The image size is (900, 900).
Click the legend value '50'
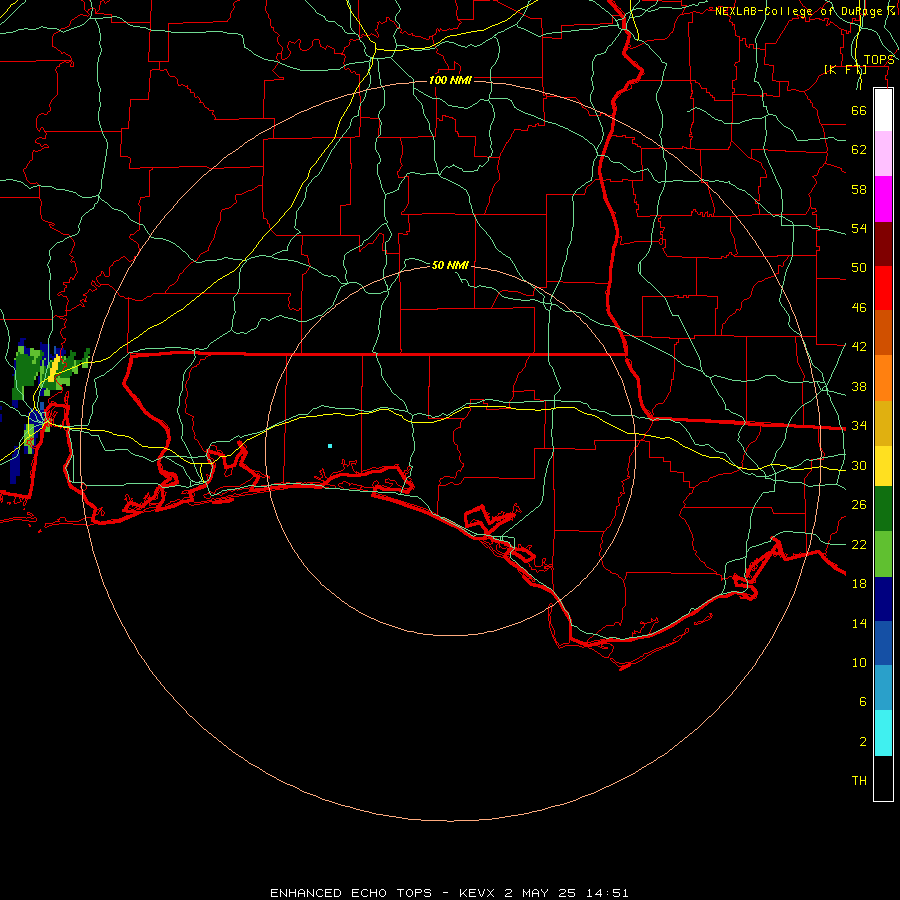pos(859,267)
